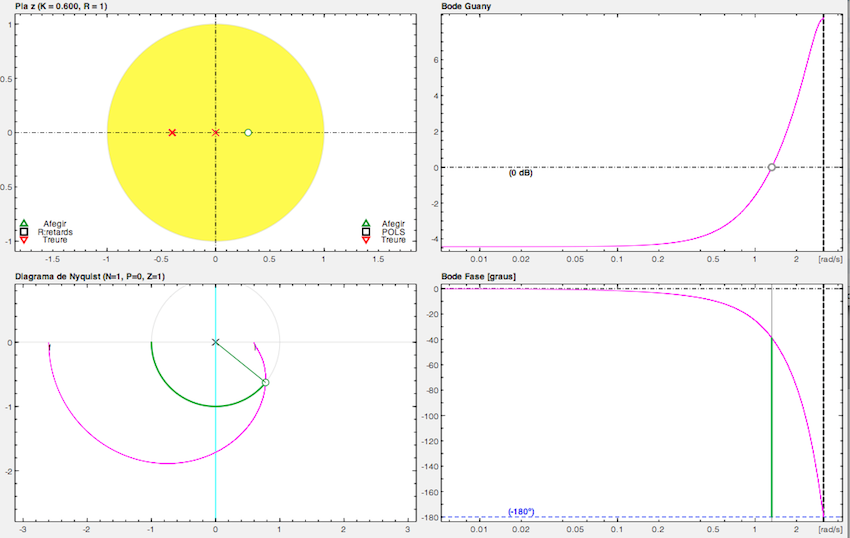Click the "Bode Guany" title
850x538 pixels.
click(x=466, y=6)
